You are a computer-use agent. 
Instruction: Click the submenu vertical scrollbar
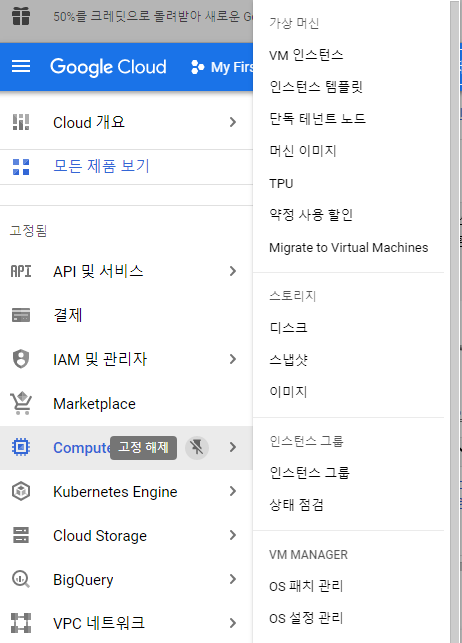click(454, 322)
